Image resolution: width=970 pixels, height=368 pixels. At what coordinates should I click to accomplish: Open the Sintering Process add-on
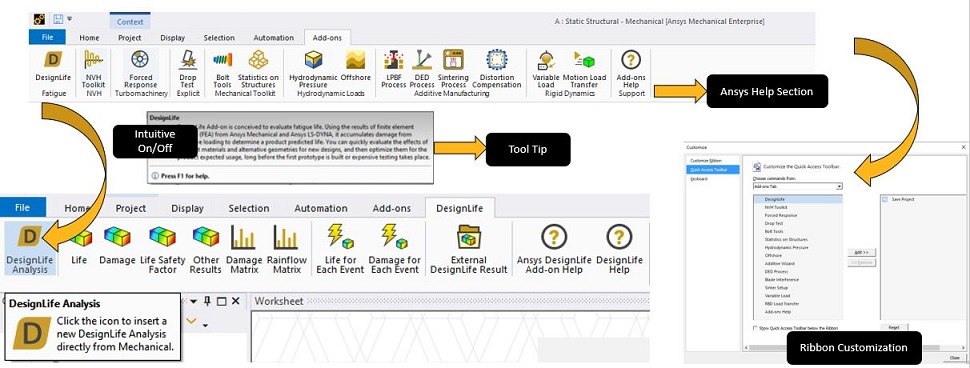(x=453, y=68)
